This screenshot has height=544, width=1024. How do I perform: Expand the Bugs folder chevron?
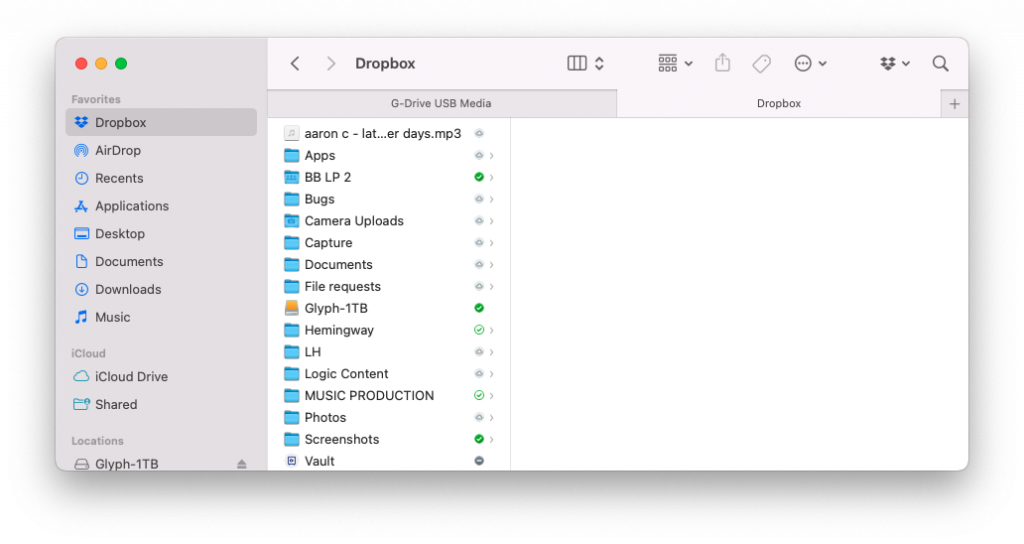[x=491, y=199]
